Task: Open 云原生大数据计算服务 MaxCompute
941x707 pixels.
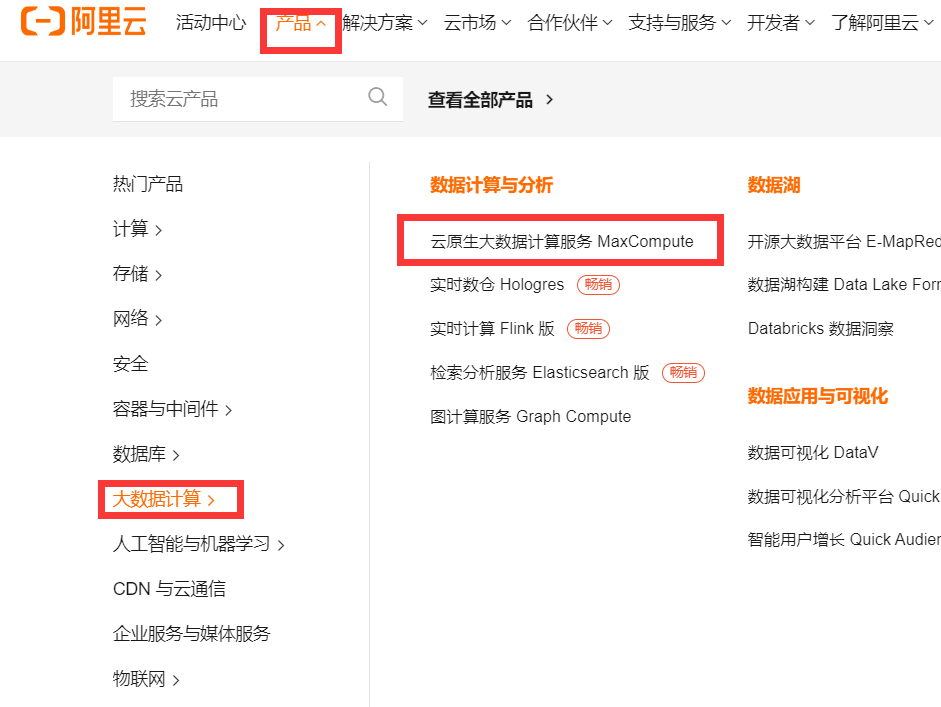Action: click(562, 241)
